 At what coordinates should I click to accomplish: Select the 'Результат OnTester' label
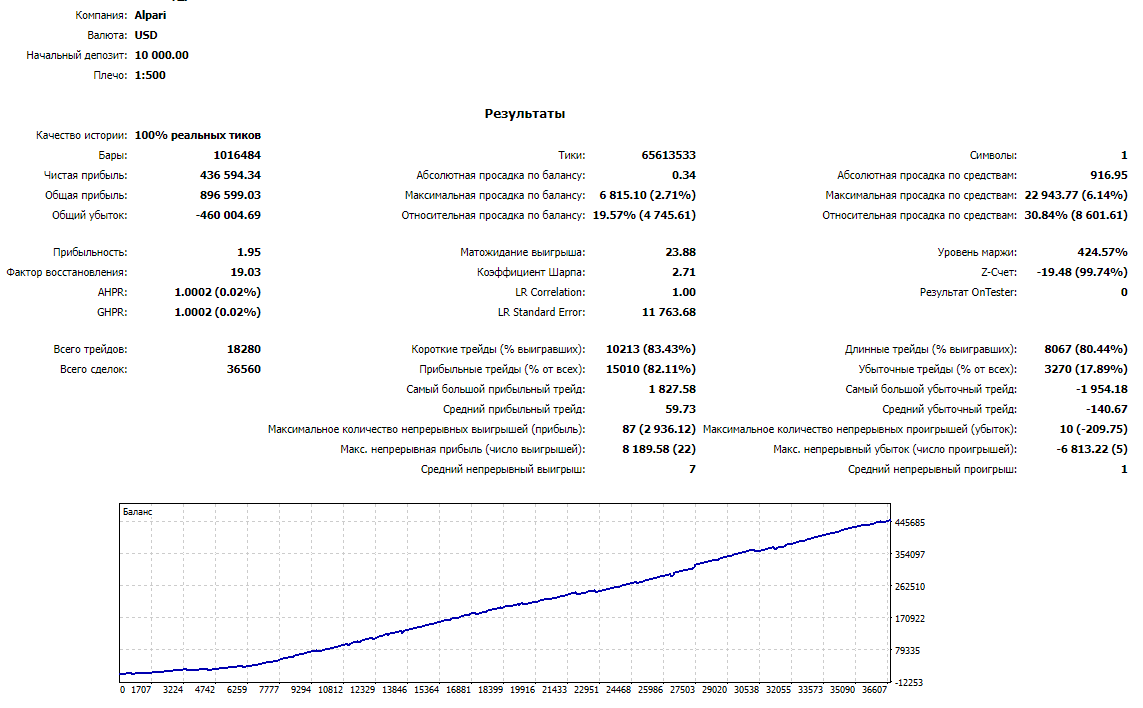point(968,292)
